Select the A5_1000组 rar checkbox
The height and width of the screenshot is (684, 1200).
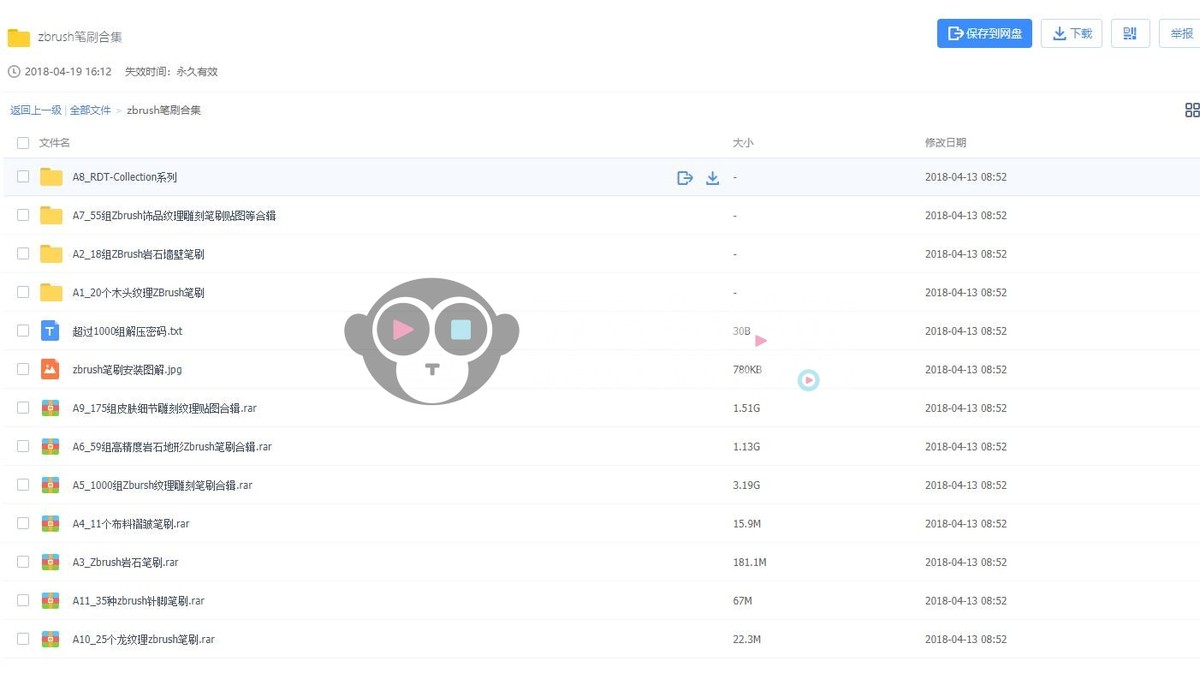23,485
